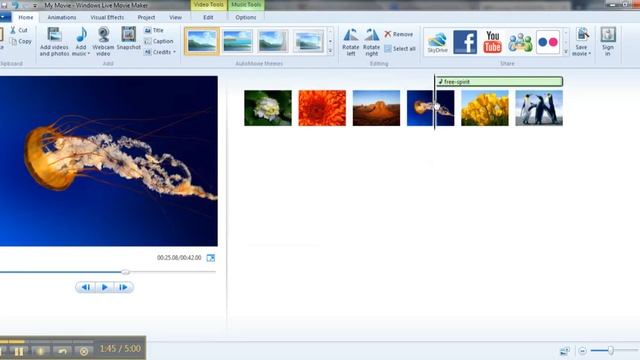Select the first AutoMovie theme
The height and width of the screenshot is (360, 640).
pyautogui.click(x=202, y=41)
